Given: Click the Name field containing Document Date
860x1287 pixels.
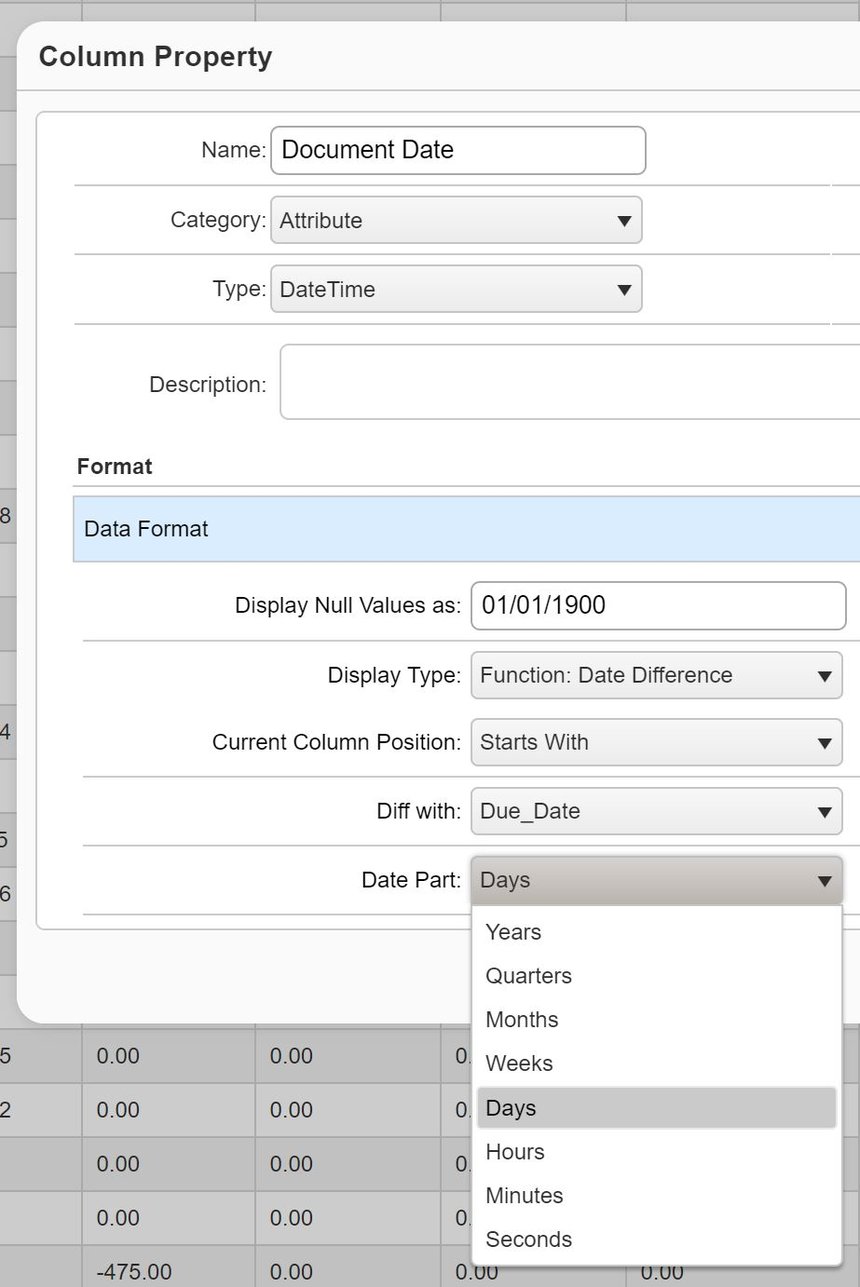Looking at the screenshot, I should [x=458, y=149].
